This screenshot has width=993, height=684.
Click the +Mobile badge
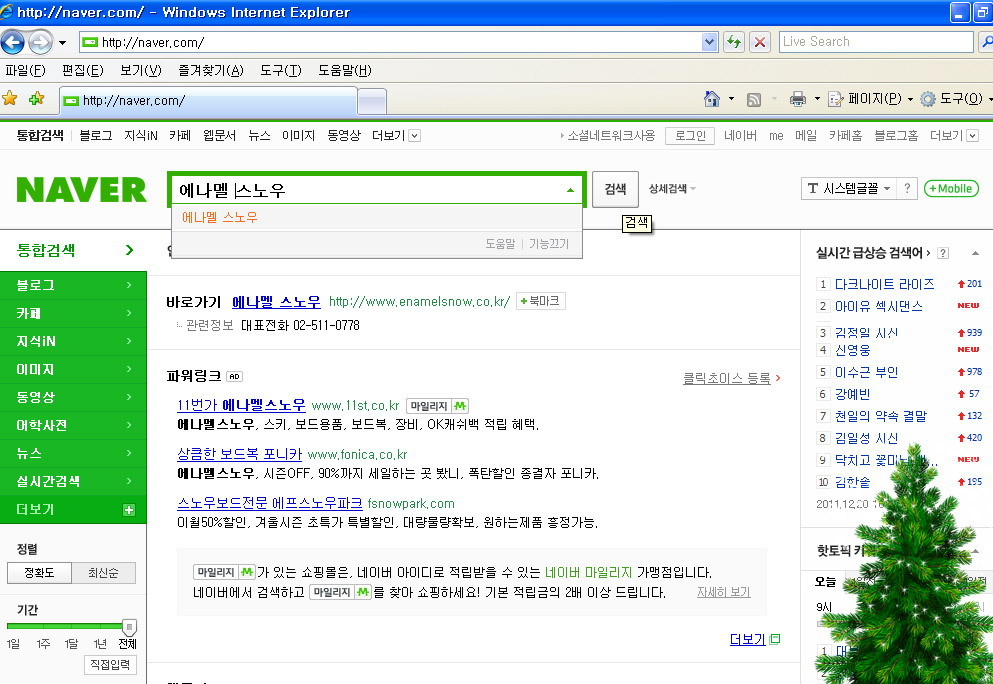(x=951, y=189)
